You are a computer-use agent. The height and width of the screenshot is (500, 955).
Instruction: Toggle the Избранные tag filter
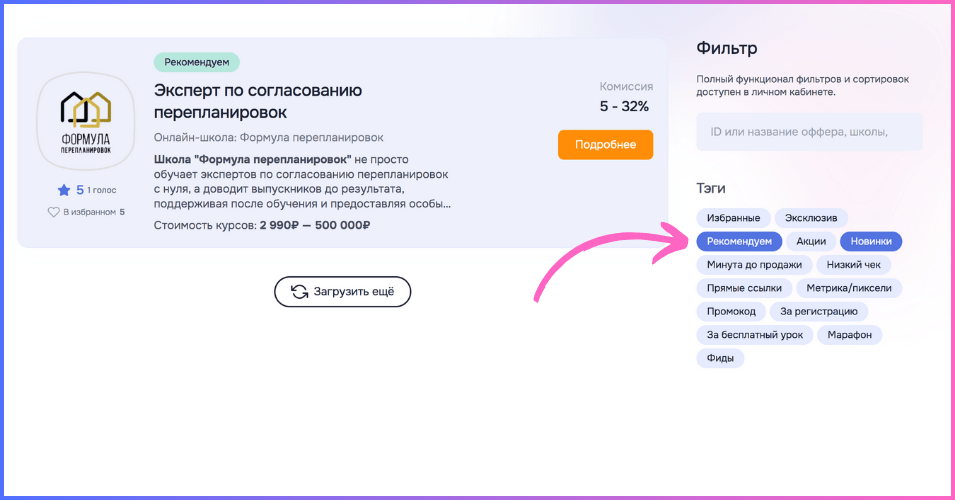coord(733,218)
